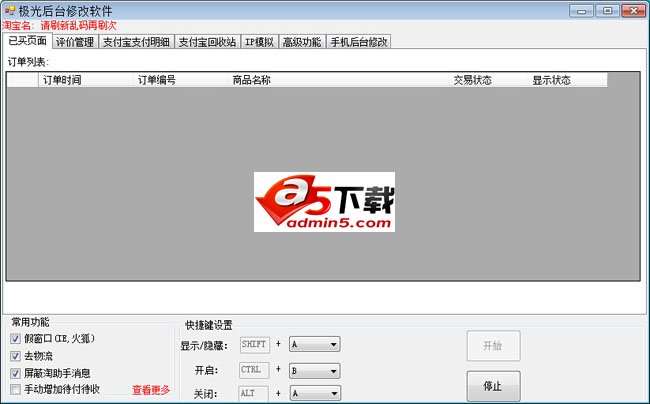650x404 pixels.
Task: Click the 商品名称 column header
Action: [338, 80]
